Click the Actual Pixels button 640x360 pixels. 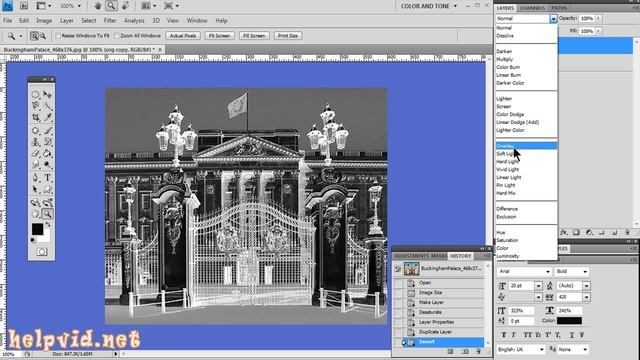tap(183, 36)
